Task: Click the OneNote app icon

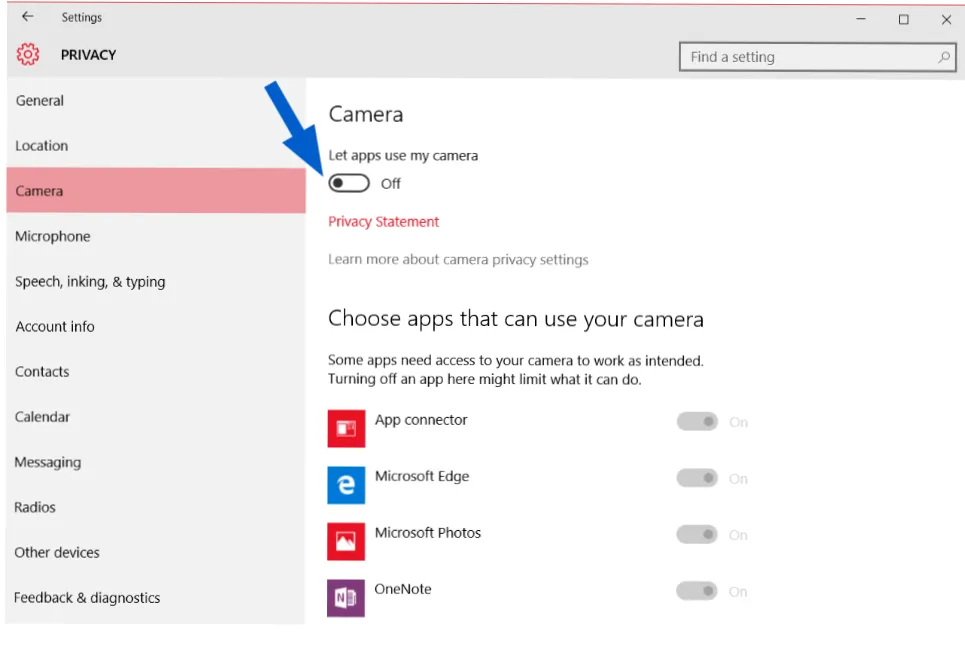Action: coord(346,598)
